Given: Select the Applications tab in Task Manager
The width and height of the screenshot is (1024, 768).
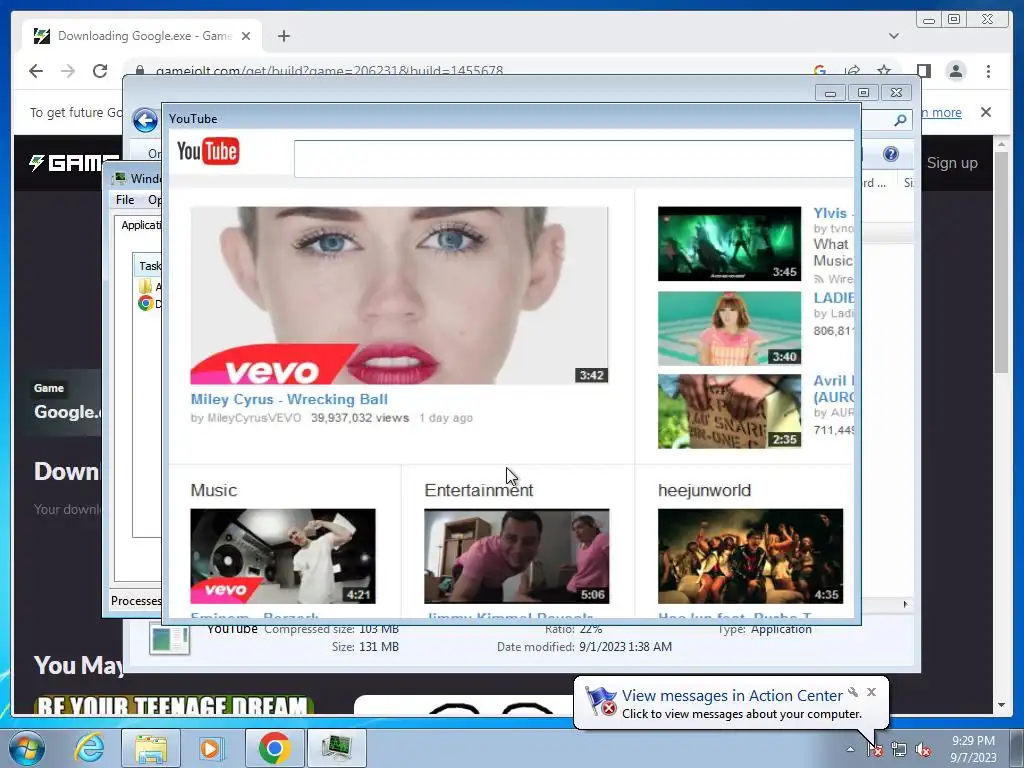Looking at the screenshot, I should 140,225.
